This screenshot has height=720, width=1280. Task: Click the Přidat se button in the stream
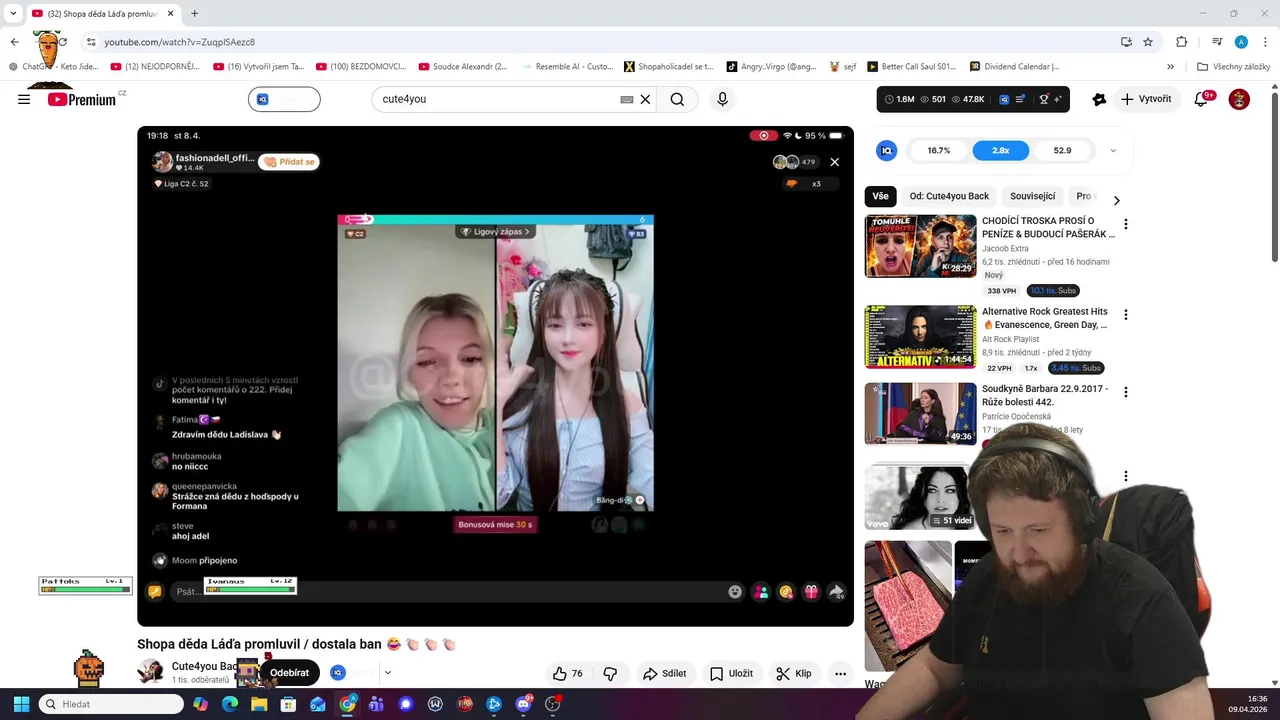pos(289,162)
